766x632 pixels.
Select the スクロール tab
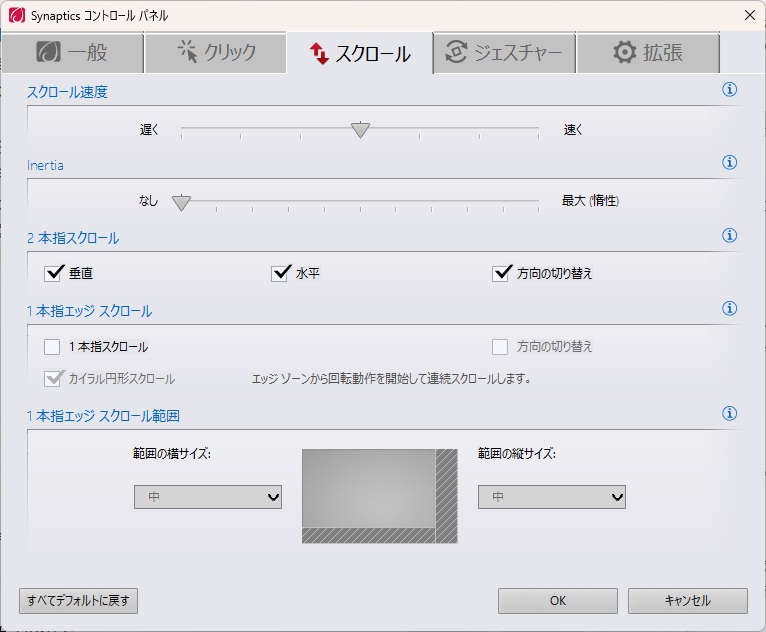click(360, 53)
